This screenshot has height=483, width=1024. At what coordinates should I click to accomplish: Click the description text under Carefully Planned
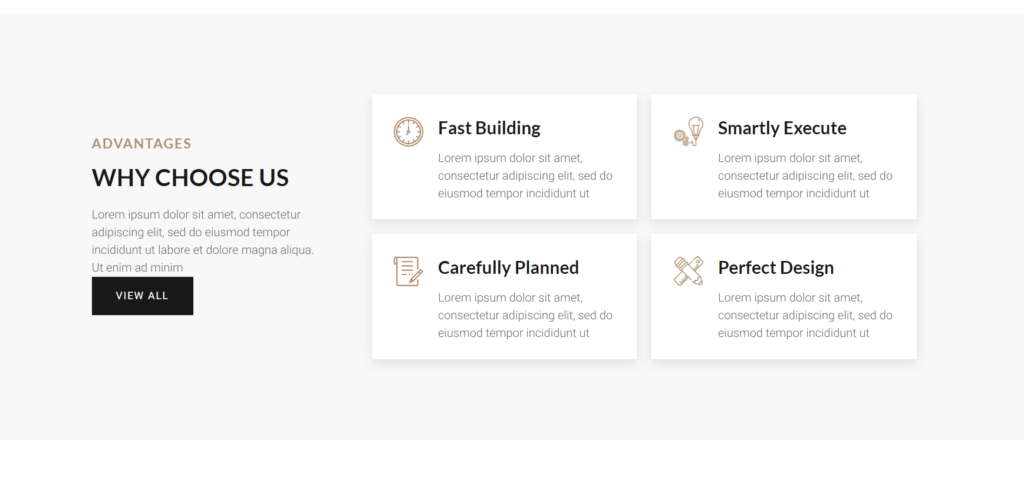[x=525, y=316]
